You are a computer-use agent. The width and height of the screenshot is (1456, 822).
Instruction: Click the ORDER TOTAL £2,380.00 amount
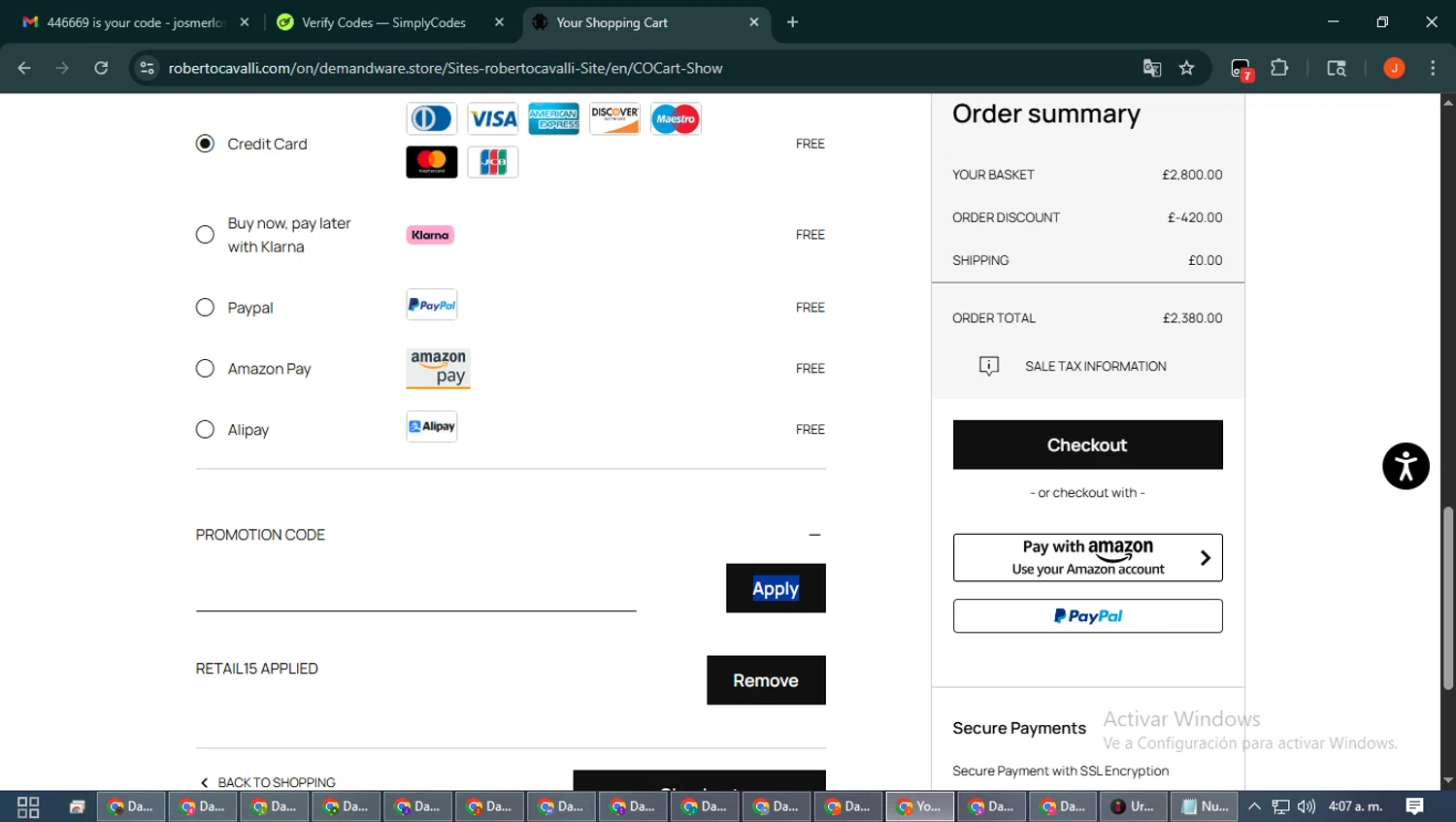coord(1192,318)
